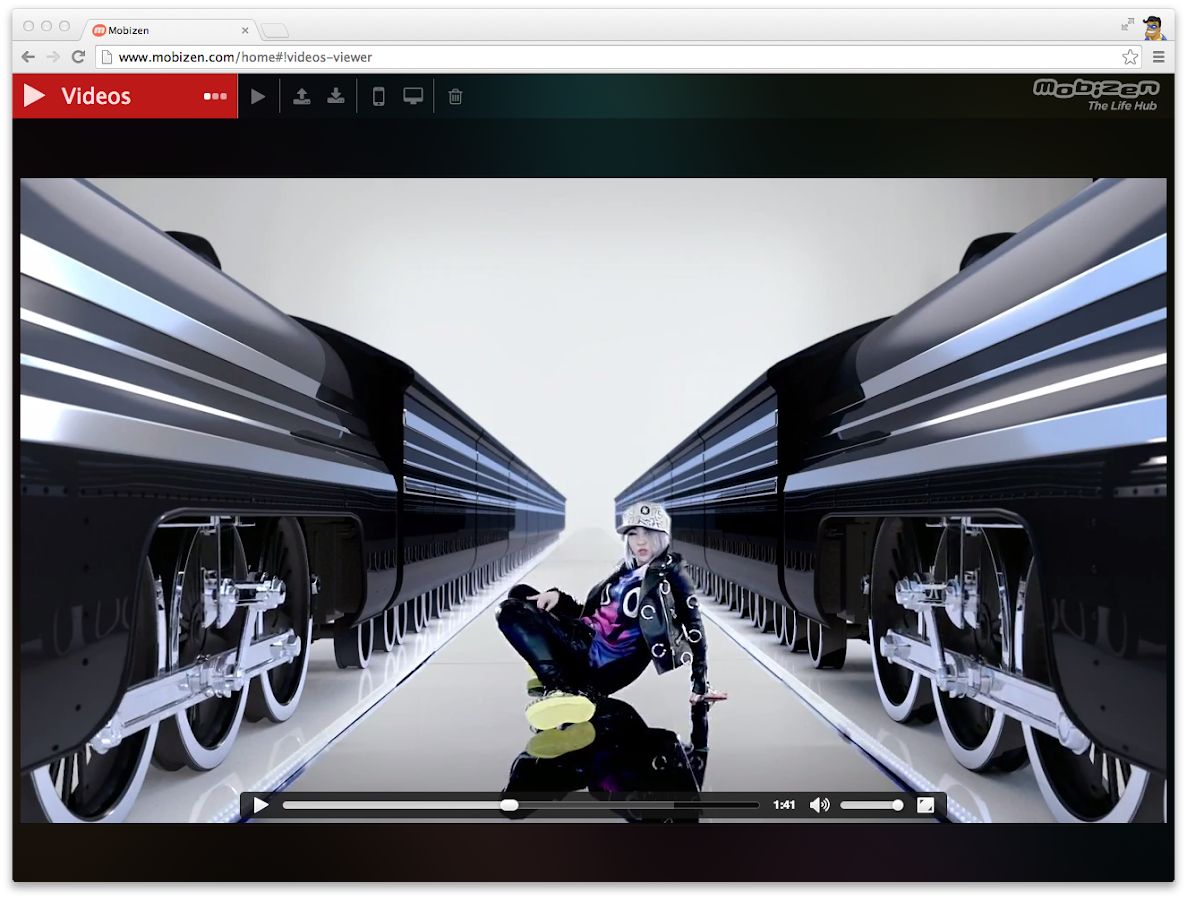
Task: Mute audio with the speaker icon
Action: point(819,805)
